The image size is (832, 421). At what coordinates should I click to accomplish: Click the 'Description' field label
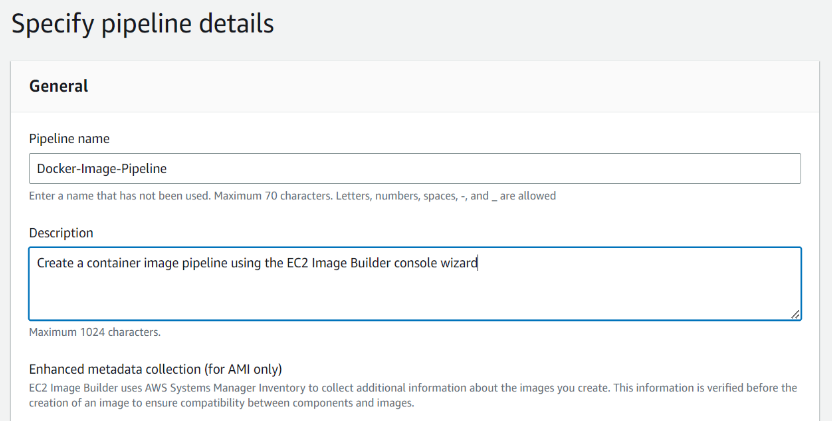61,233
